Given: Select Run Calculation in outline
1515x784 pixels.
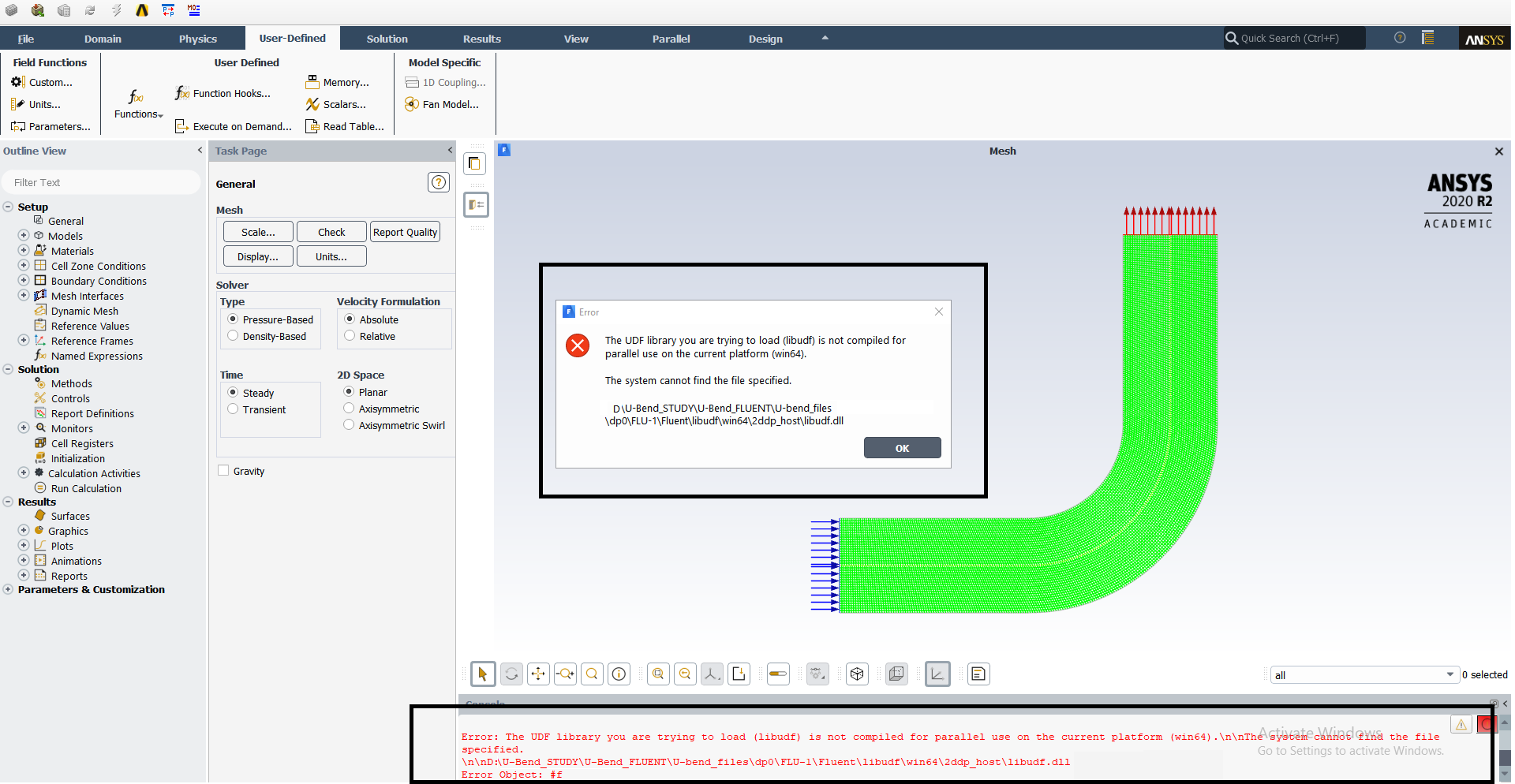Looking at the screenshot, I should (x=86, y=488).
